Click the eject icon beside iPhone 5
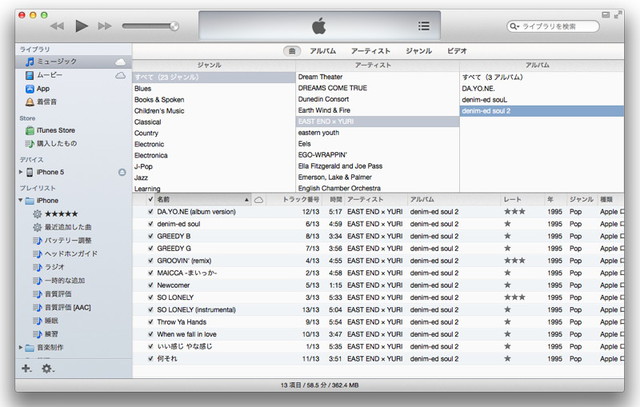This screenshot has height=407, width=640. 122,172
